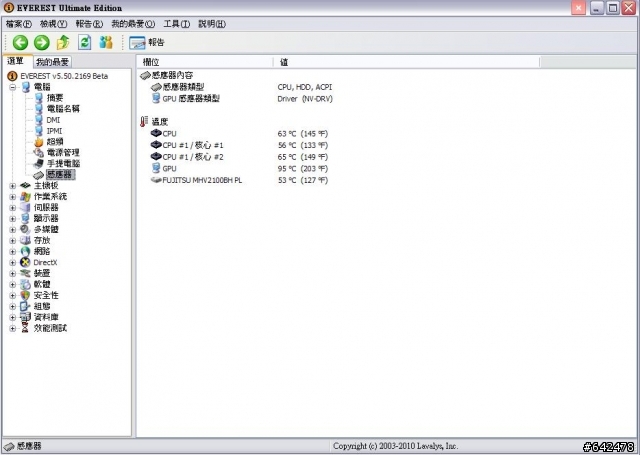Expand the 資料庫 tree node
This screenshot has width=640, height=455.
[x=13, y=317]
